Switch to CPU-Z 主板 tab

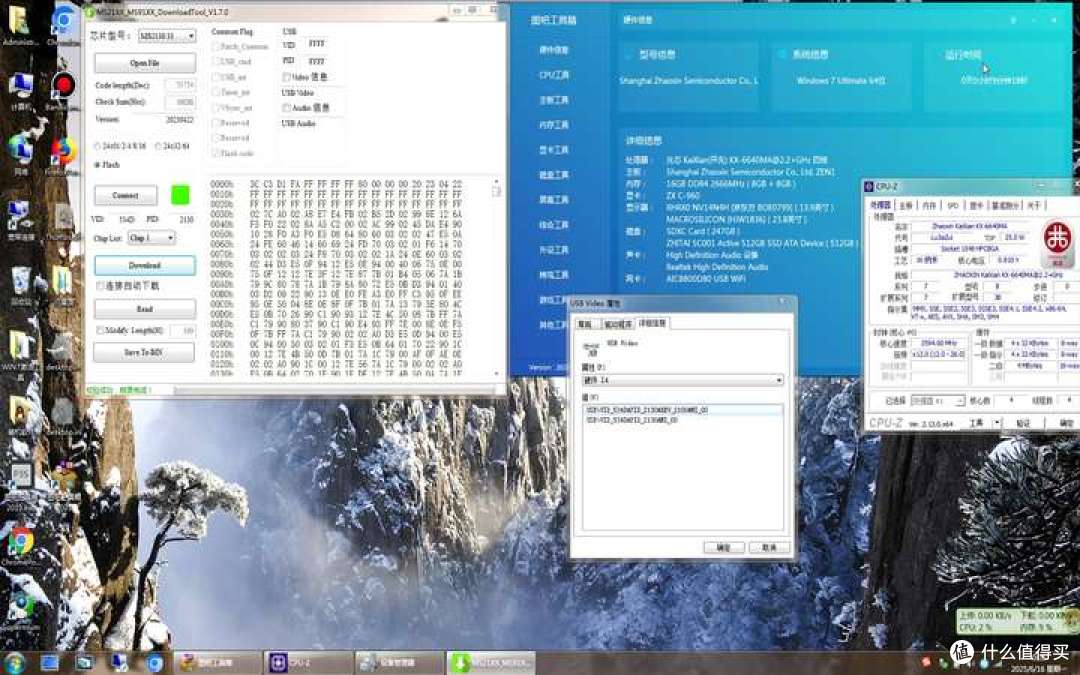pyautogui.click(x=906, y=205)
